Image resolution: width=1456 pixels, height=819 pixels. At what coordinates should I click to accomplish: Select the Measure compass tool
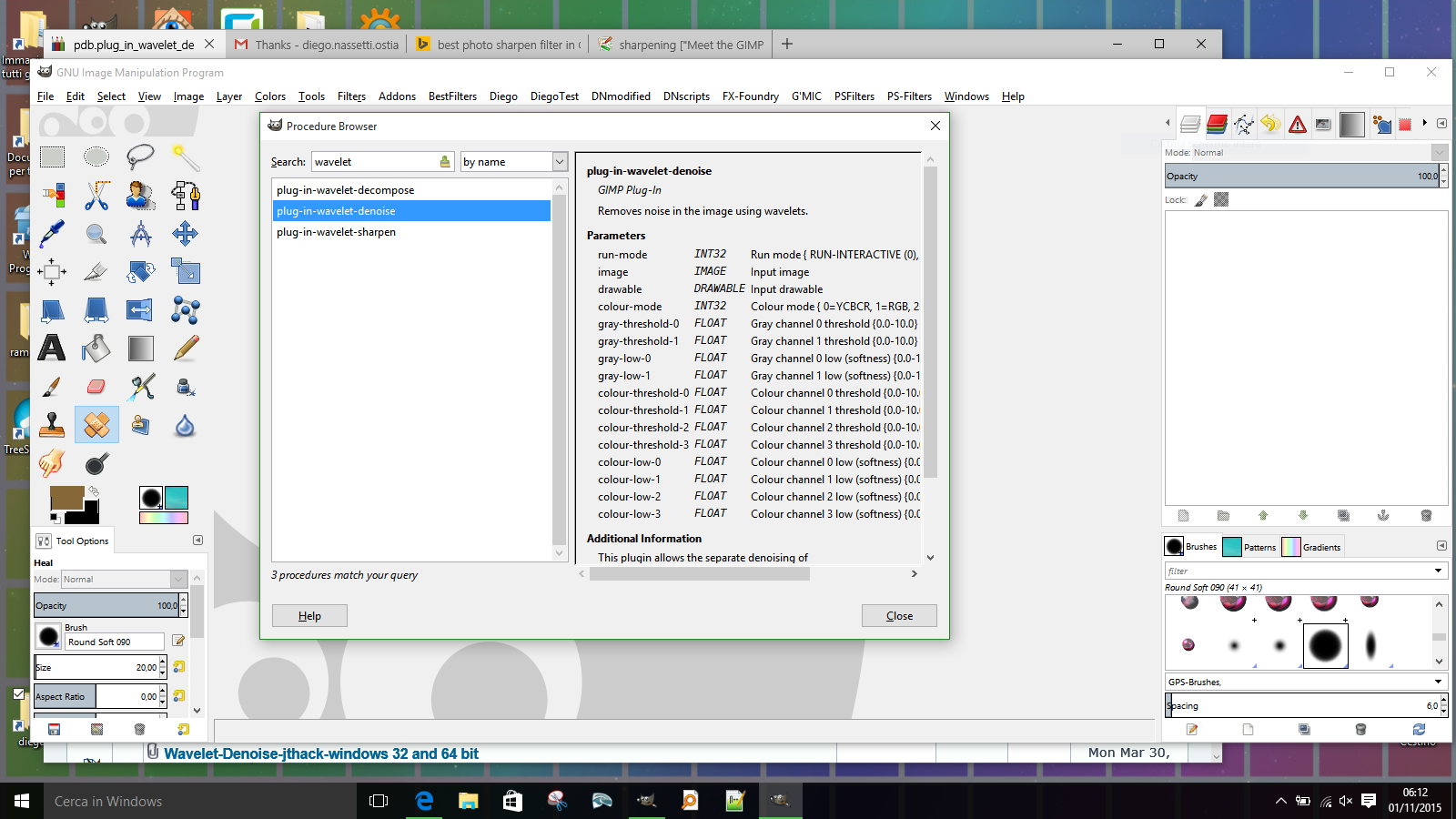pyautogui.click(x=140, y=233)
